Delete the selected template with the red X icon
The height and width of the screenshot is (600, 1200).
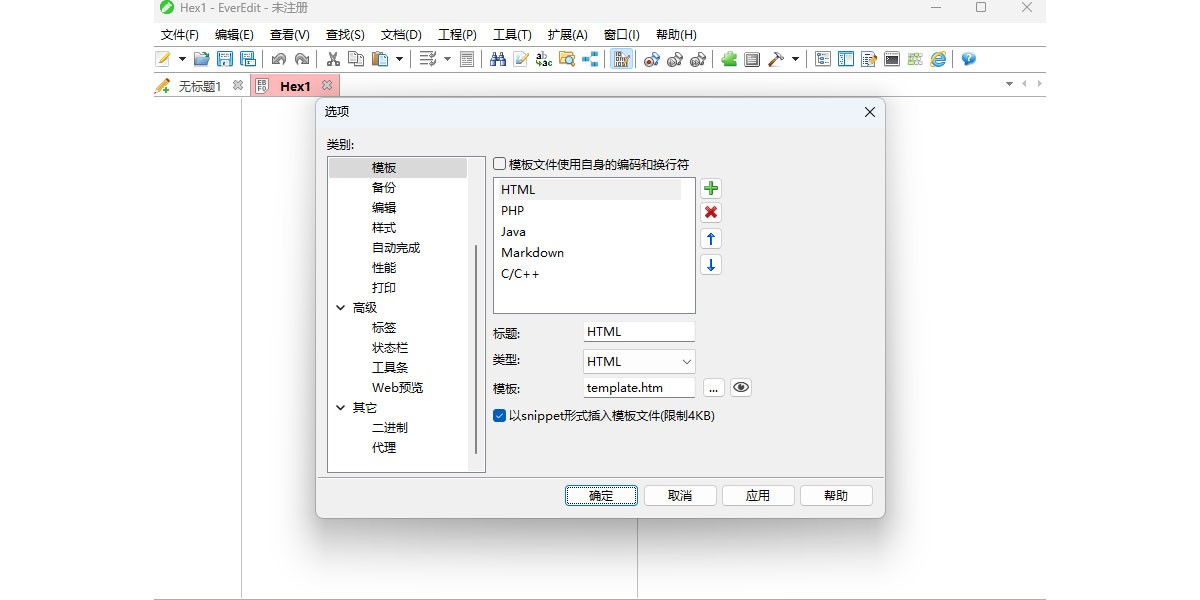coord(710,212)
